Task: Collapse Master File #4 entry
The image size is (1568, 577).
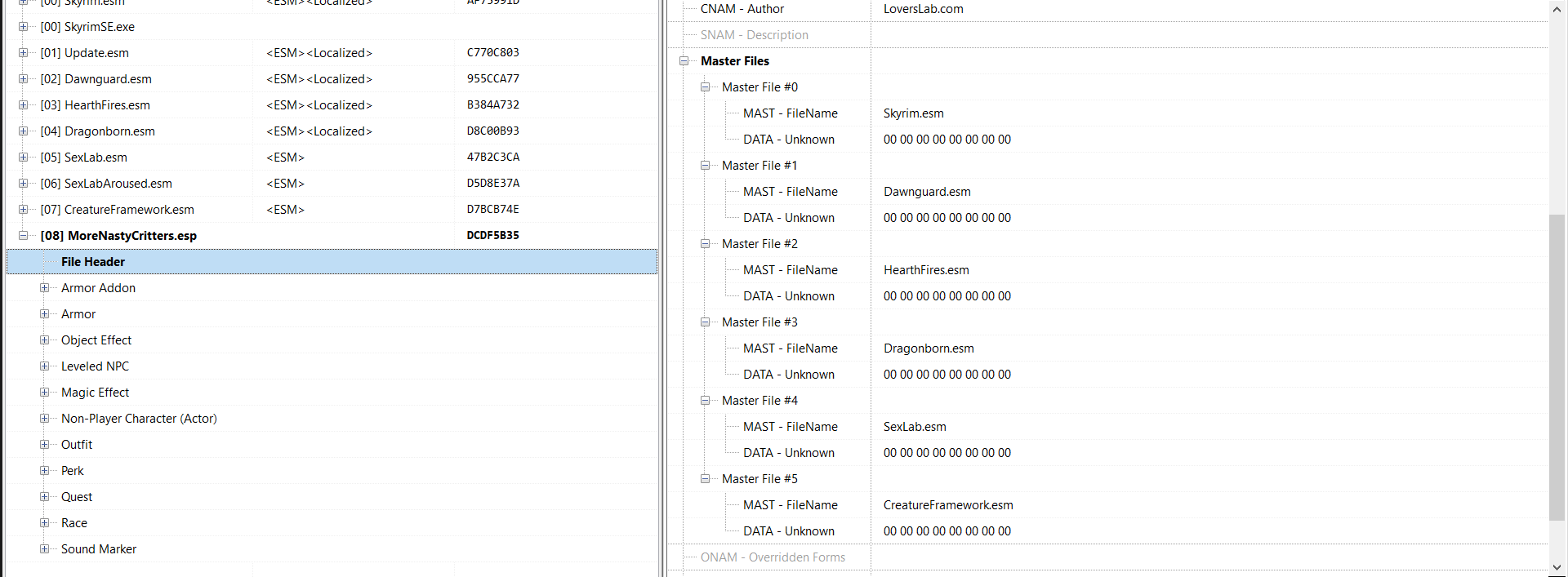Action: (x=706, y=401)
